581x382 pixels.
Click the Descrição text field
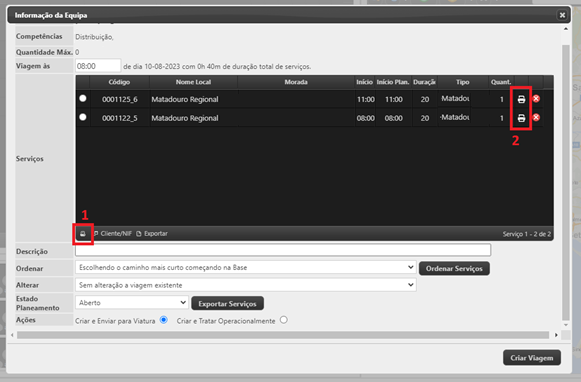[x=283, y=250]
